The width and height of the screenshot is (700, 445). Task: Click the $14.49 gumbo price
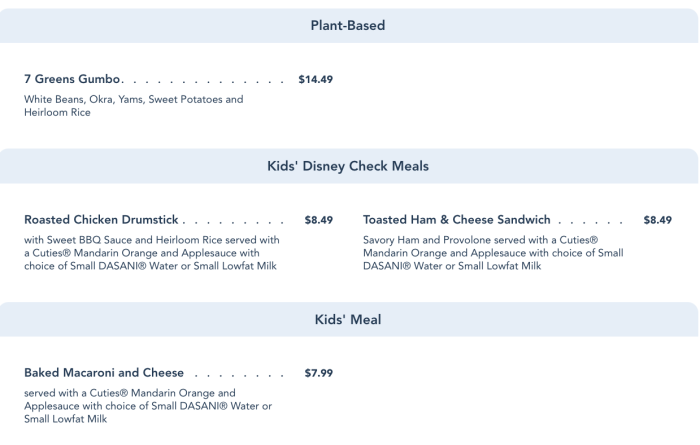(x=316, y=79)
